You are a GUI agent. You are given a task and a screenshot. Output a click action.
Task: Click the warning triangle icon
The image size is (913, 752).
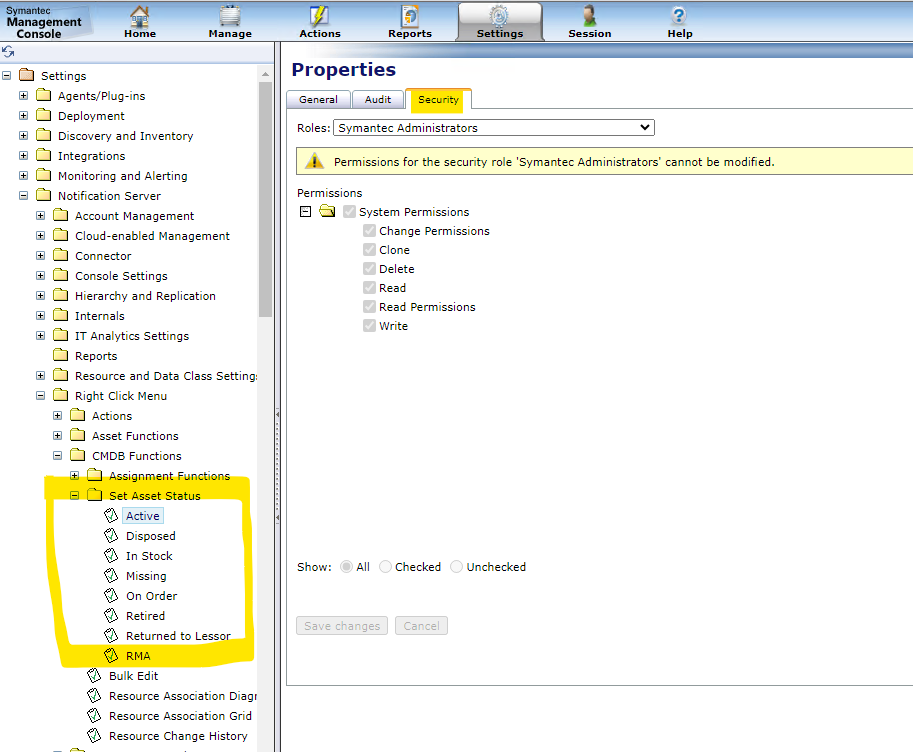(314, 161)
